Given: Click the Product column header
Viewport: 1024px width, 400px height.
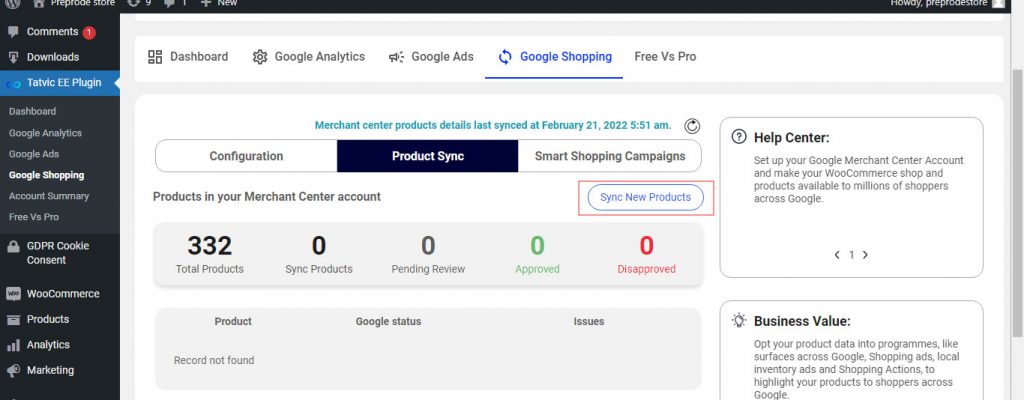Looking at the screenshot, I should click(x=233, y=322).
